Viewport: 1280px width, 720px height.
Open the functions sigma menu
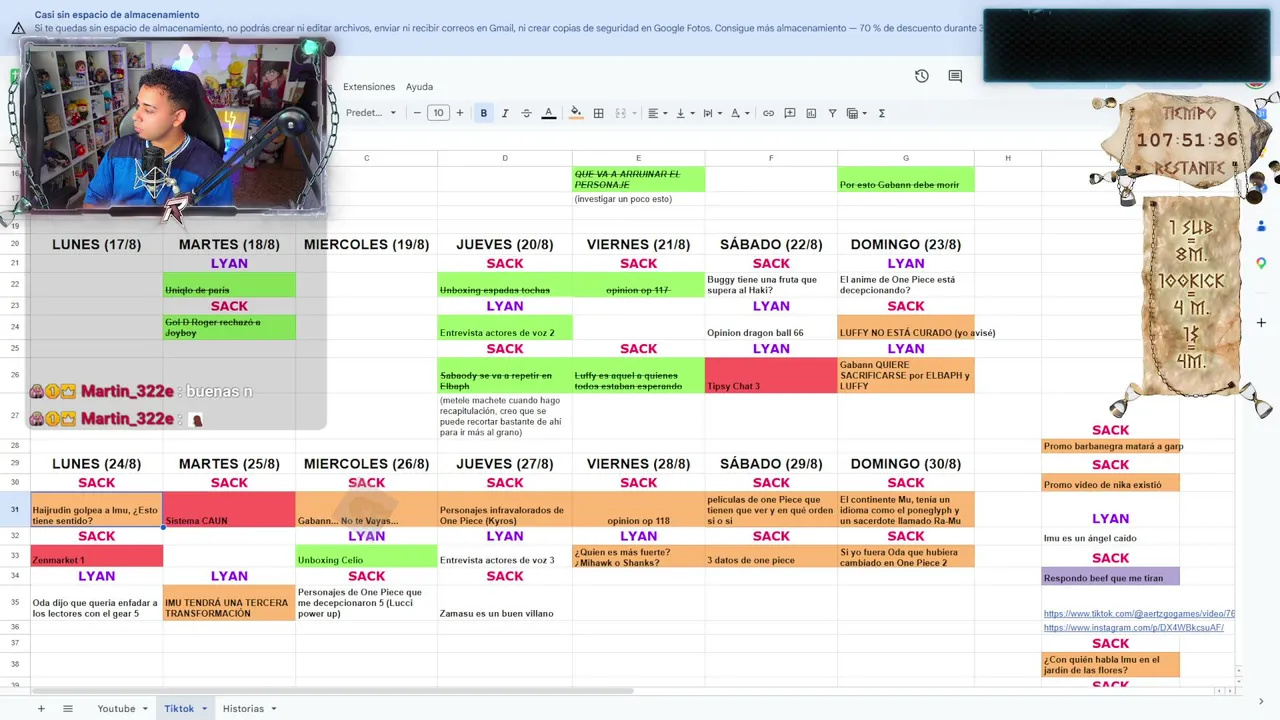click(881, 113)
